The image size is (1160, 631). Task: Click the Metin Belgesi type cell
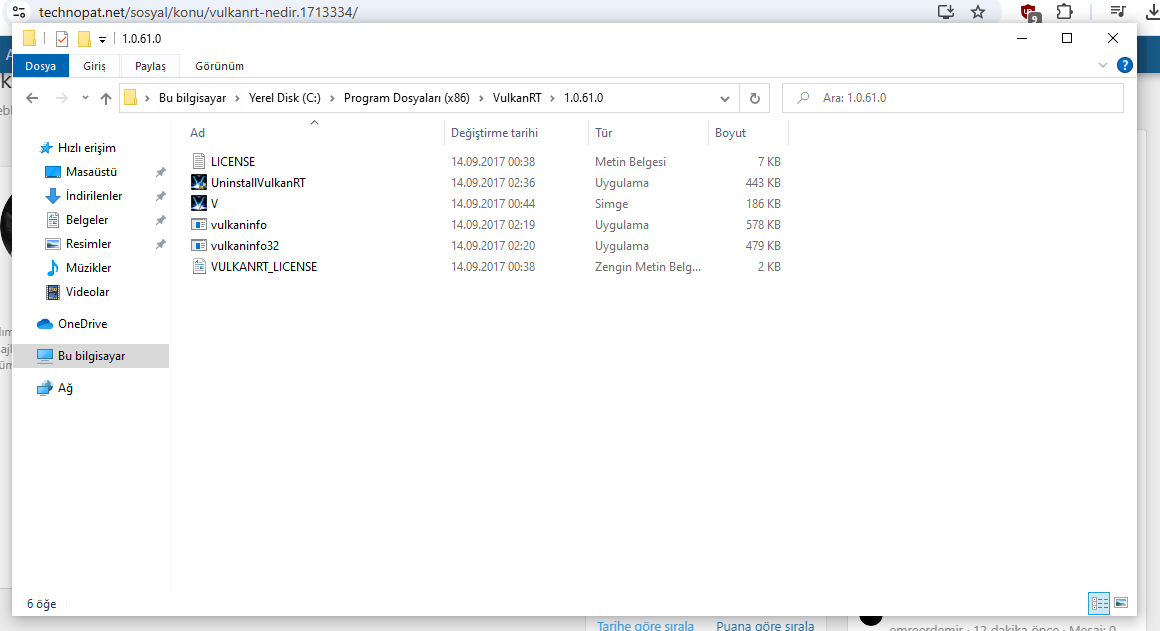point(630,161)
